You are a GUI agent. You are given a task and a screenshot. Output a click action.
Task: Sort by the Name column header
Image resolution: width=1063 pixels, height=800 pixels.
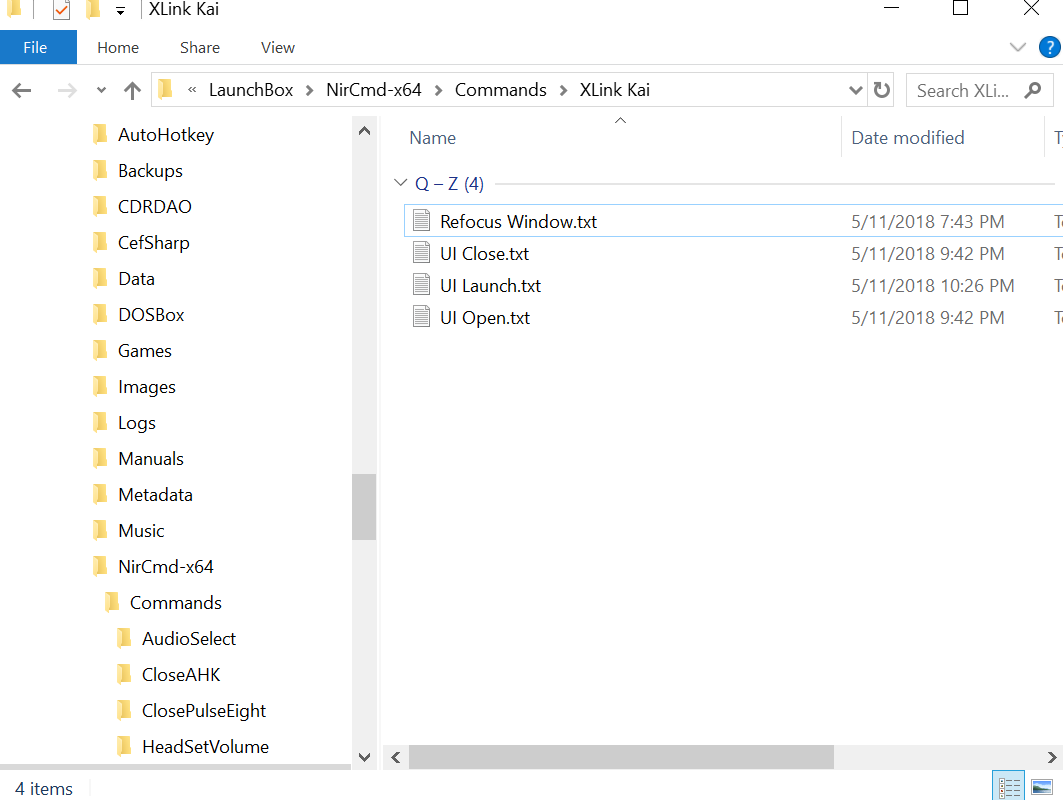[x=433, y=138]
